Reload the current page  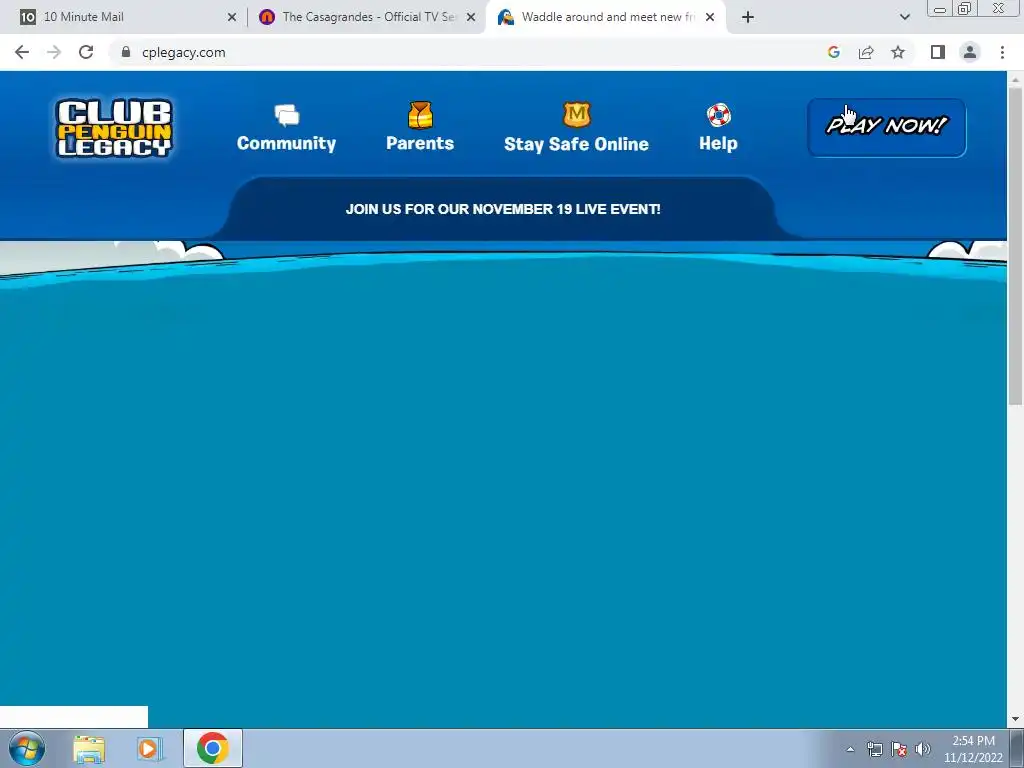[x=86, y=52]
